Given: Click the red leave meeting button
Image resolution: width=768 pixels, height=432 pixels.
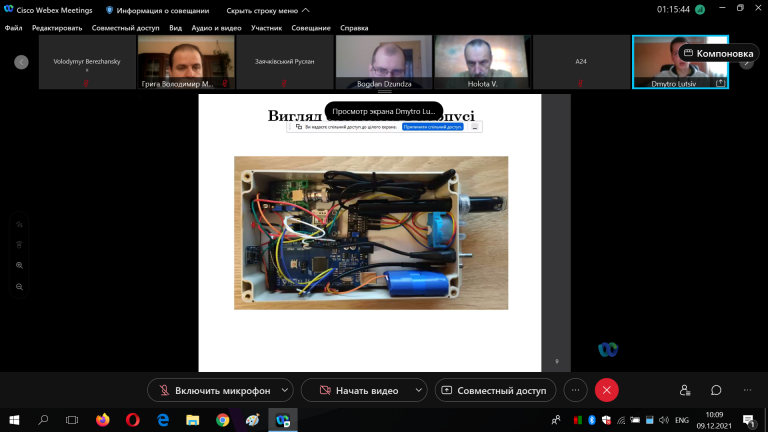Looking at the screenshot, I should coord(606,390).
